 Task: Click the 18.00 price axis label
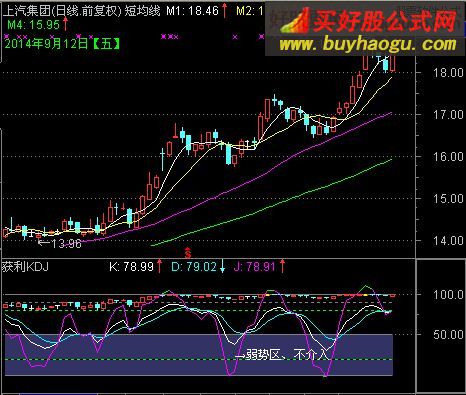pyautogui.click(x=448, y=72)
